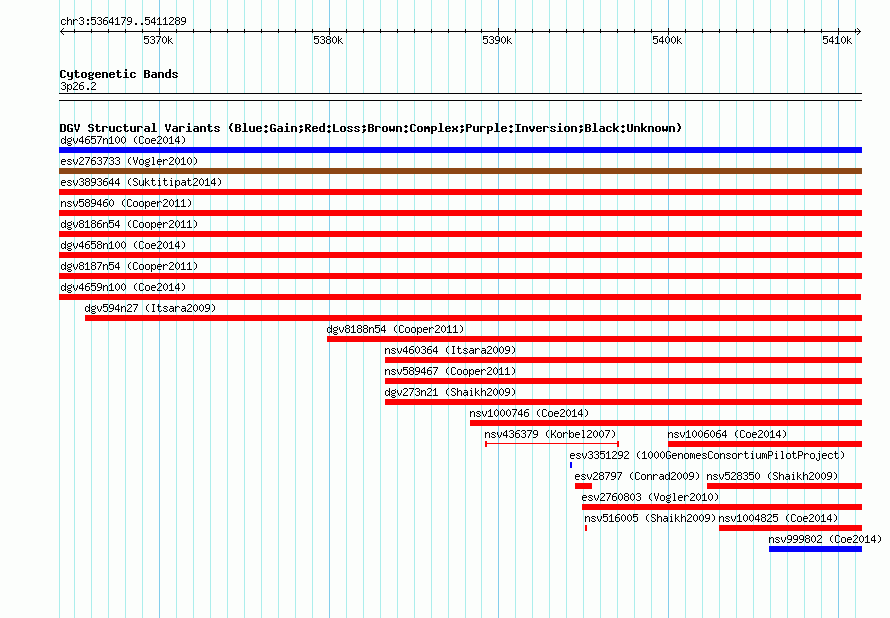Click the 5410k ruler tick label
890x618 pixels.
coord(837,40)
